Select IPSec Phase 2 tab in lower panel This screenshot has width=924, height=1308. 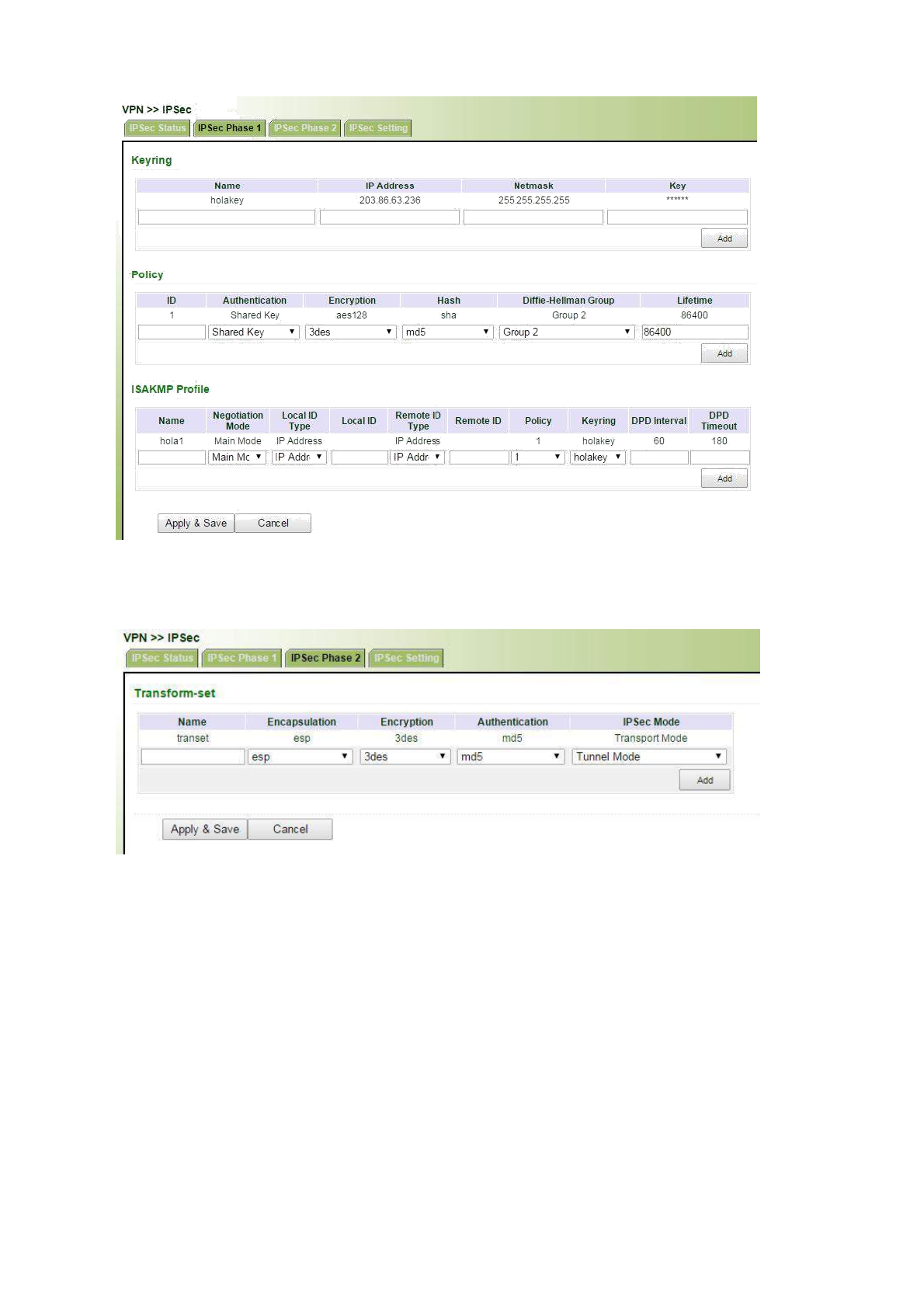coord(325,658)
